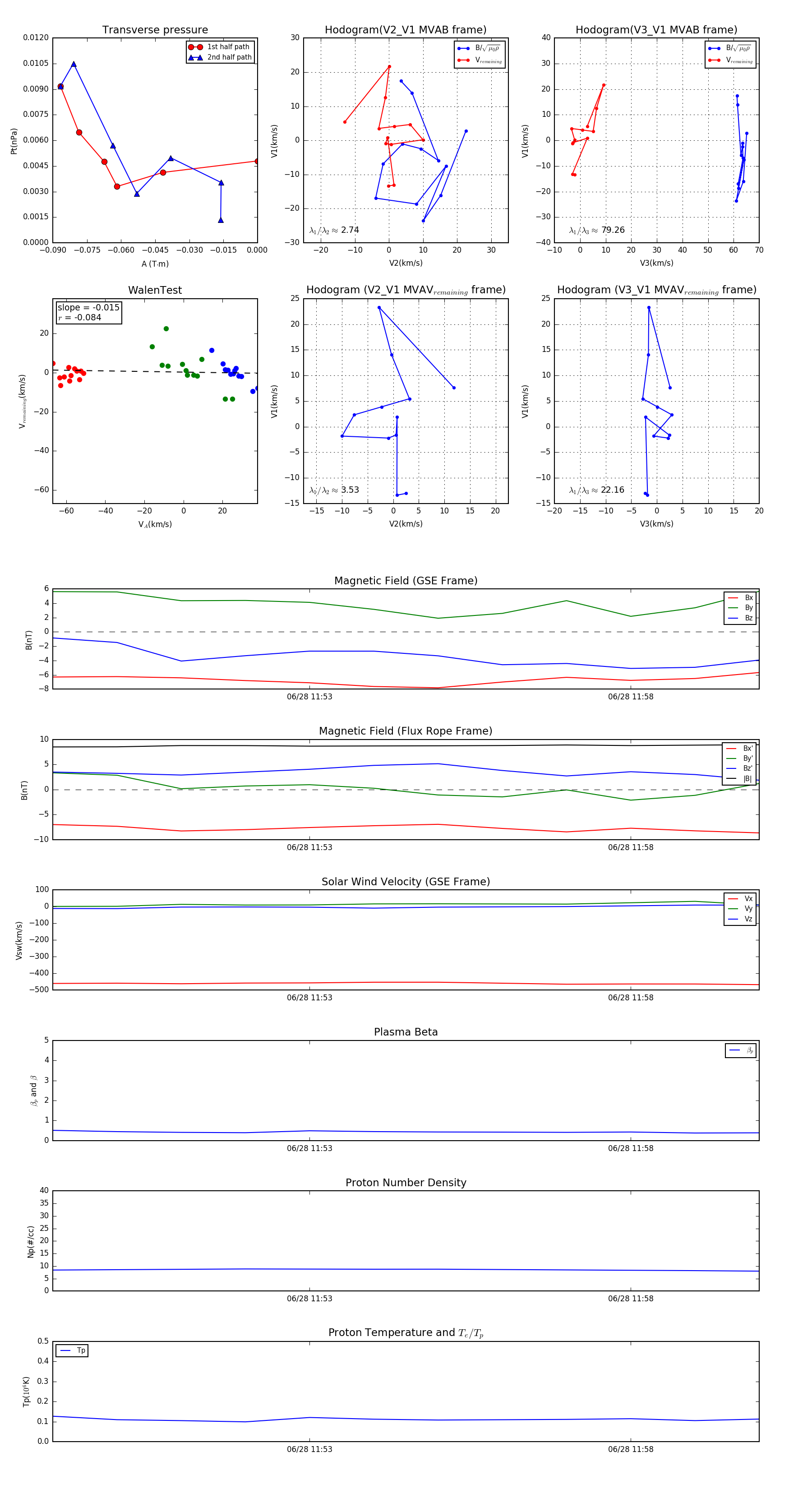
Task: Click the 'Vx' legend entry
Action: coord(741,898)
